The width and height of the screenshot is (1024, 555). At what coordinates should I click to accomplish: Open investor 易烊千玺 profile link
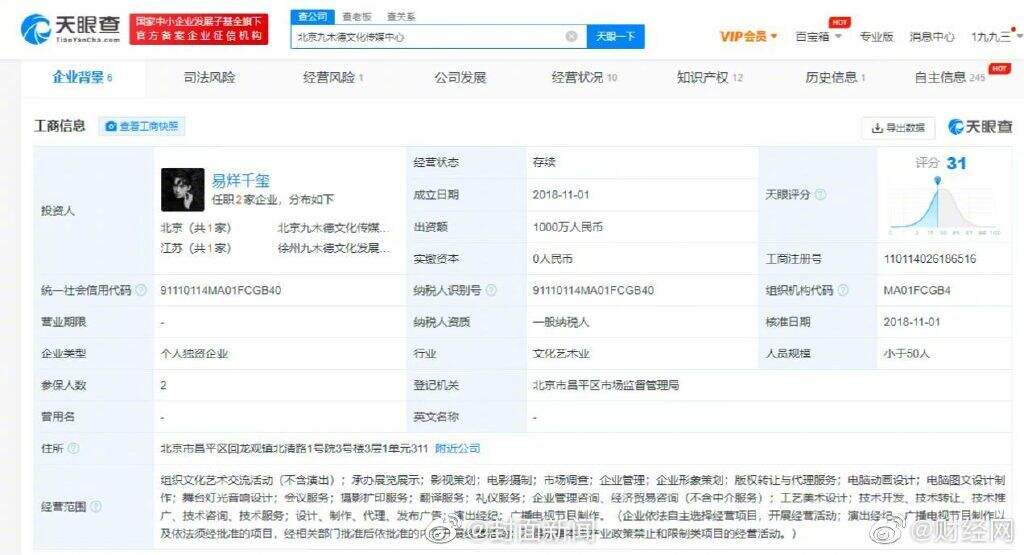[240, 181]
